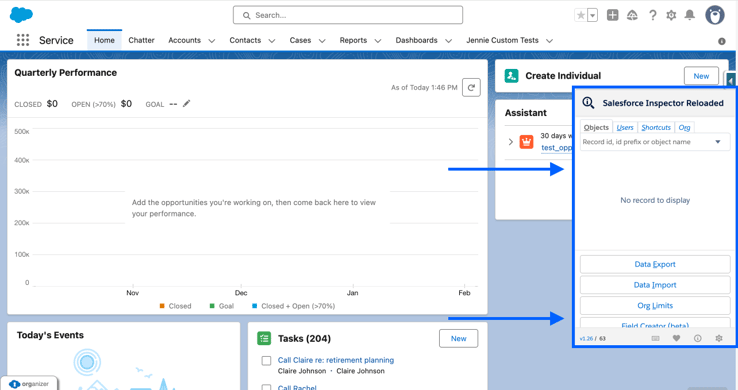Image resolution: width=738 pixels, height=390 pixels.
Task: Open the Help question mark icon
Action: coord(652,15)
